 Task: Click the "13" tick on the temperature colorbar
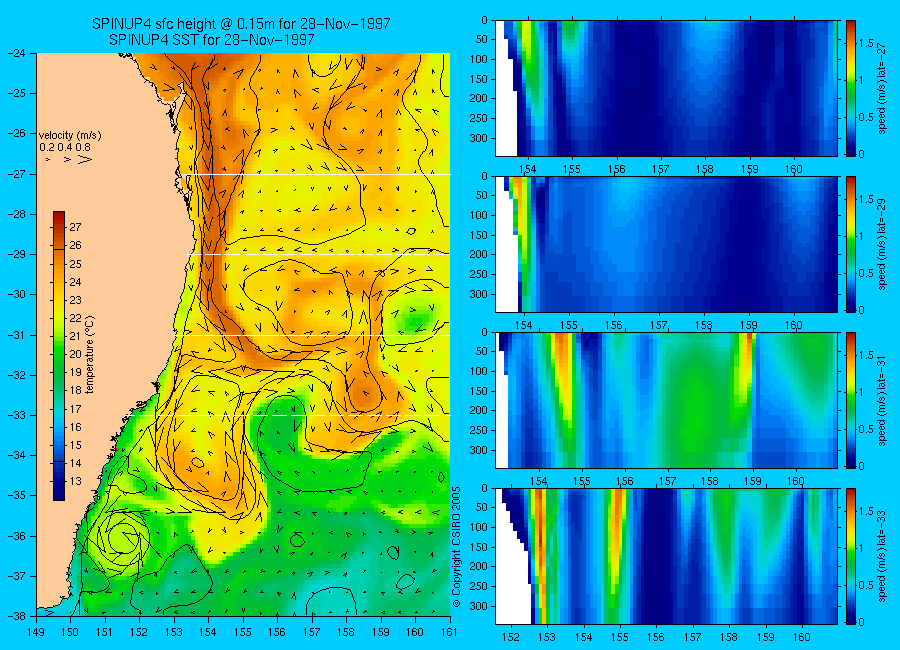click(x=75, y=481)
